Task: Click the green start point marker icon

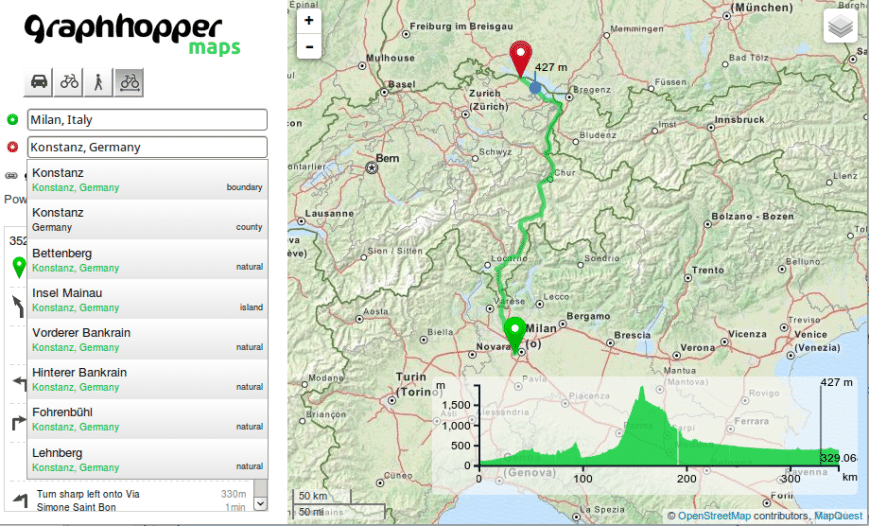Action: click(x=12, y=120)
